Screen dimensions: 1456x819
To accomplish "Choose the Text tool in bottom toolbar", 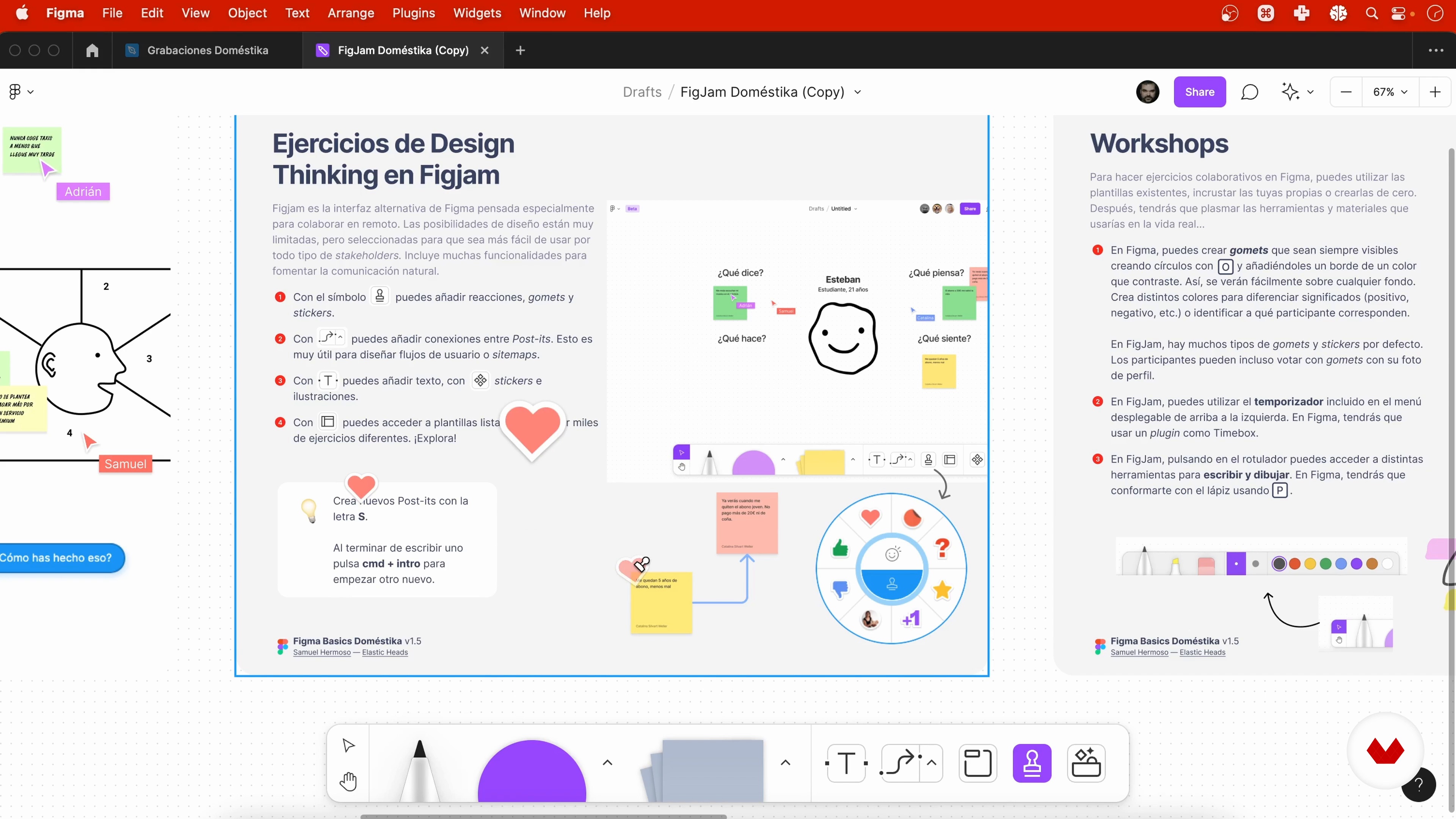I will 846,763.
